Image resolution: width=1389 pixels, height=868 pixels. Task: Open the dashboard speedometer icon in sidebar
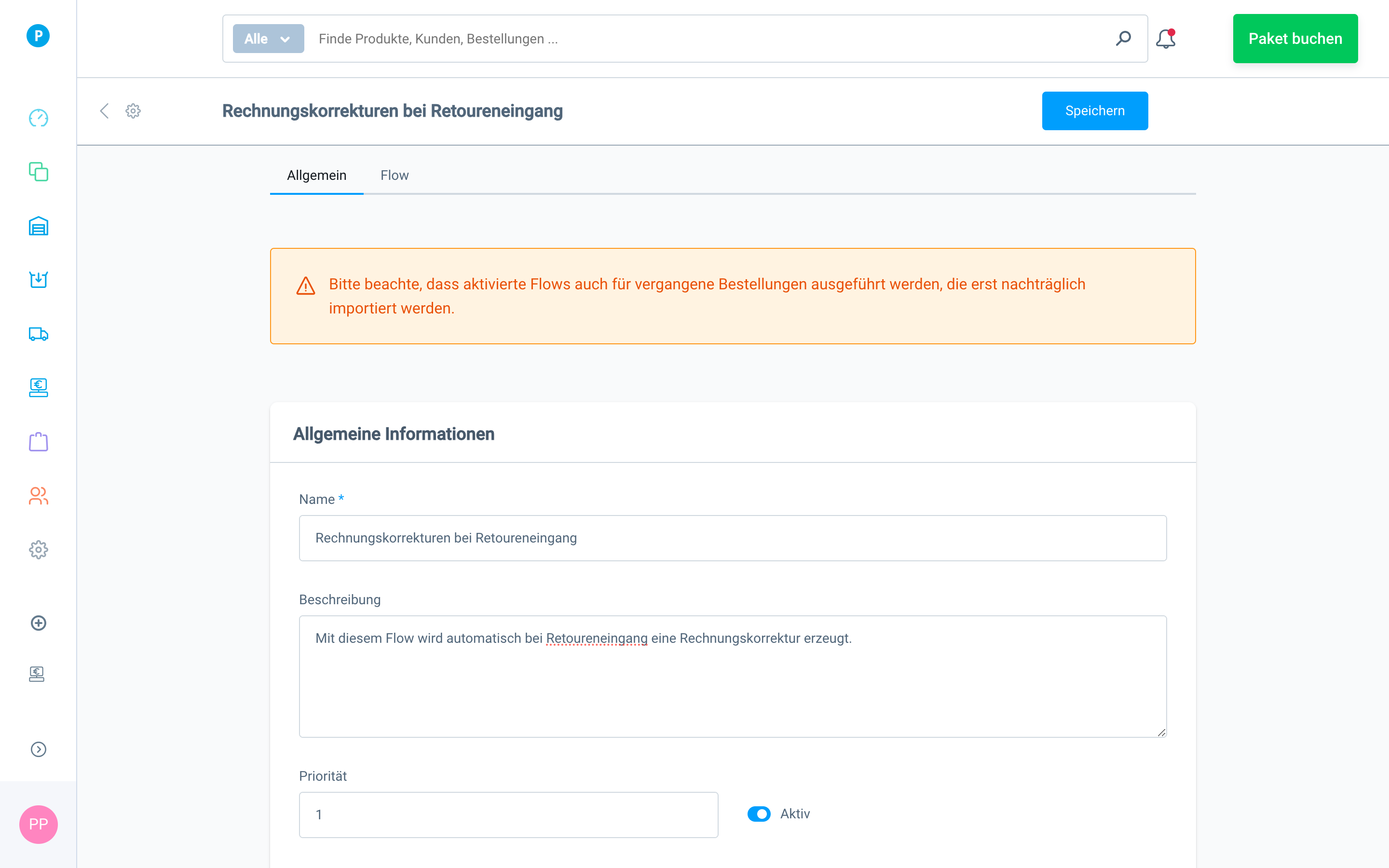tap(39, 118)
